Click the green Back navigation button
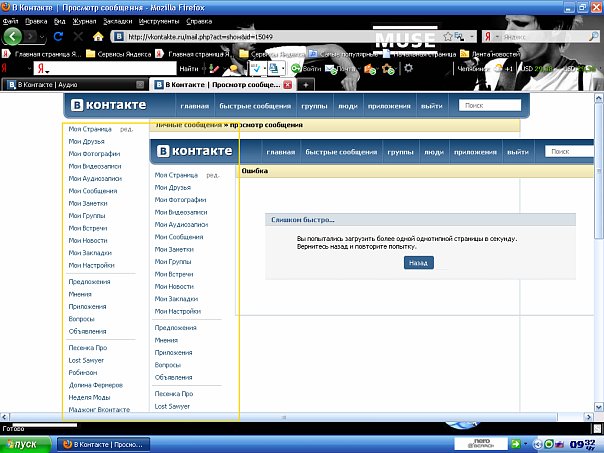This screenshot has width=604, height=453. 12,37
